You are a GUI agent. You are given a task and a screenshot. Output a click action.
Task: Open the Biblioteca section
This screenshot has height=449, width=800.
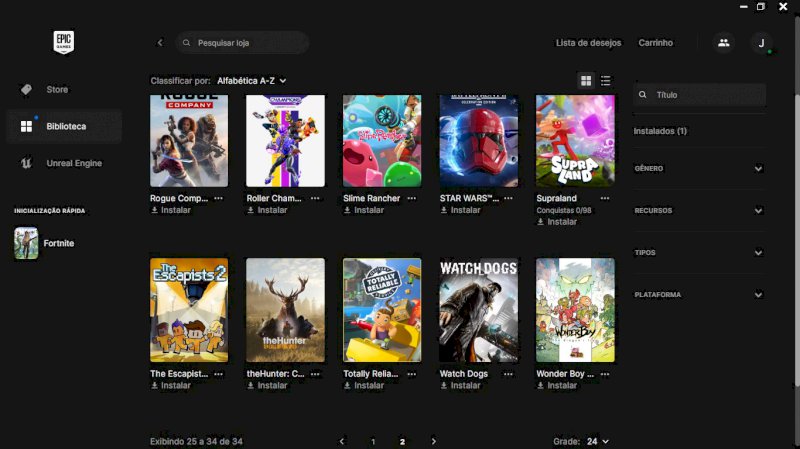64,126
